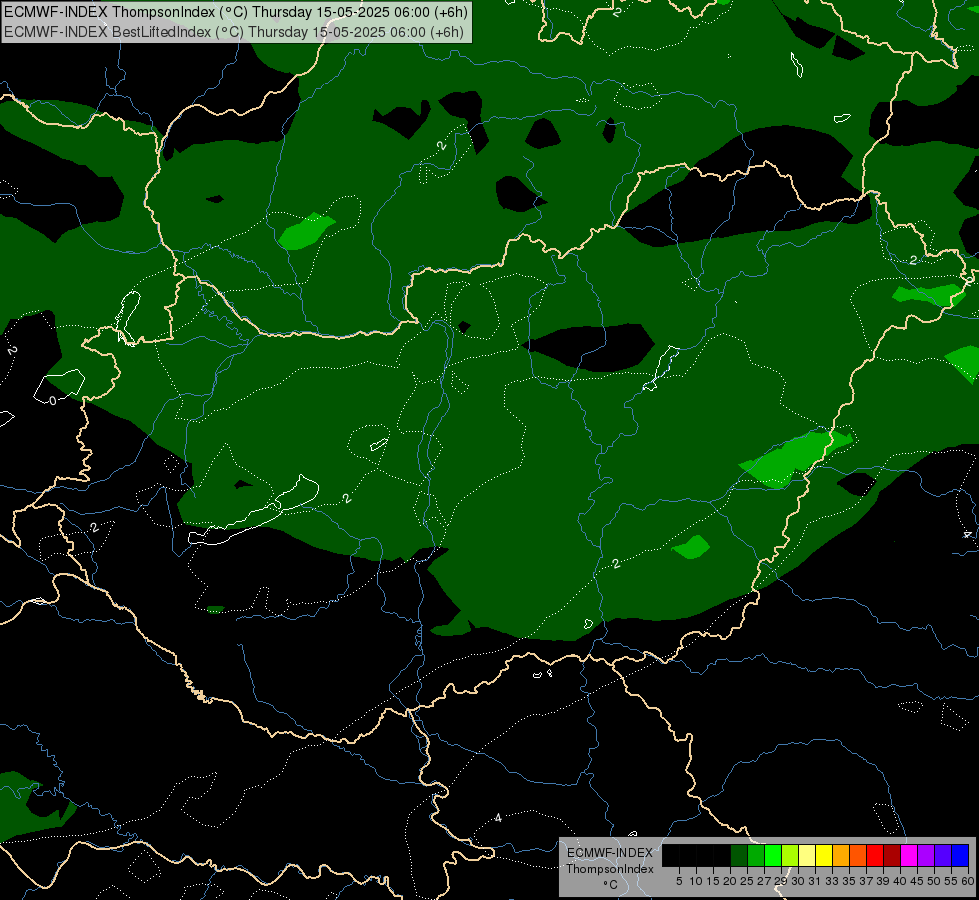
Task: Click the legend tick label 45
Action: [x=917, y=881]
